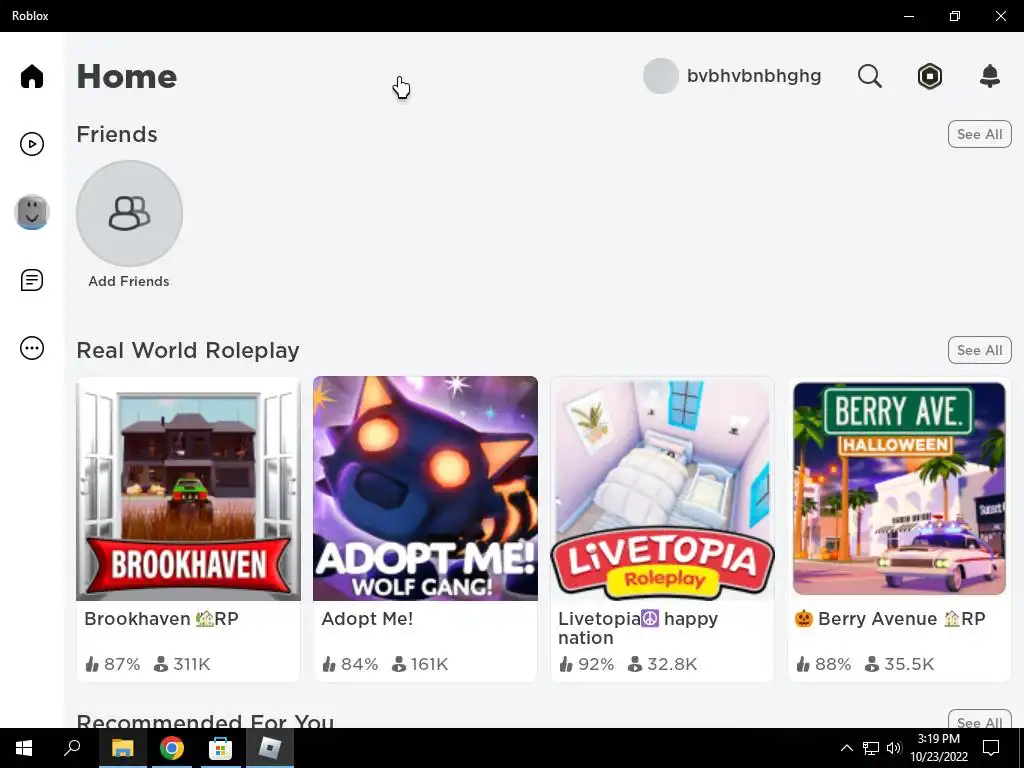1024x768 pixels.
Task: Open the Adopt Me! Wolf Gang thumbnail
Action: (x=425, y=488)
